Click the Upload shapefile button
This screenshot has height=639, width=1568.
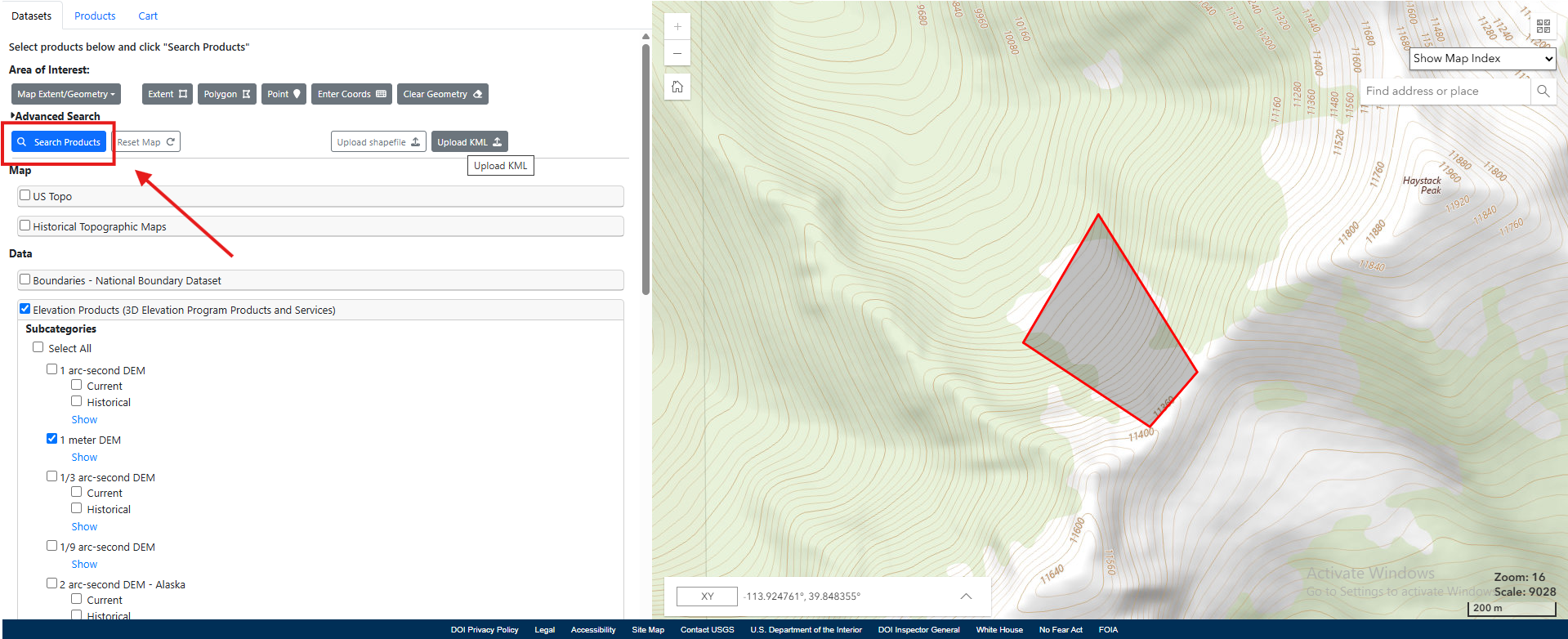pyautogui.click(x=378, y=142)
